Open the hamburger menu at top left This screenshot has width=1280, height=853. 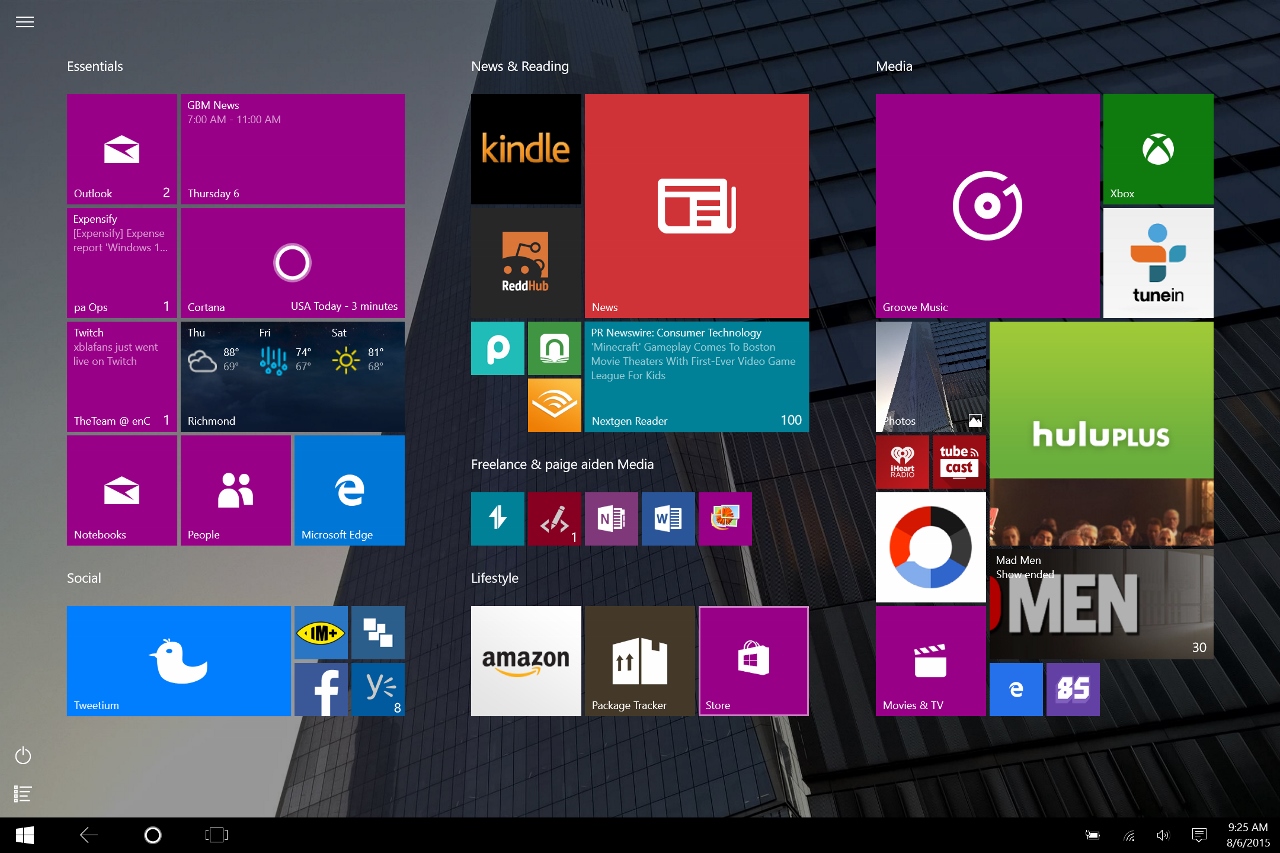coord(25,21)
